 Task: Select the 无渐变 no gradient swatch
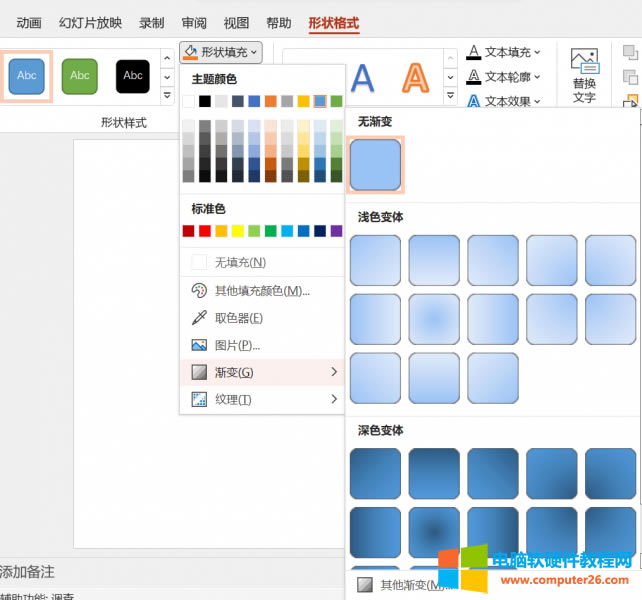pyautogui.click(x=375, y=165)
